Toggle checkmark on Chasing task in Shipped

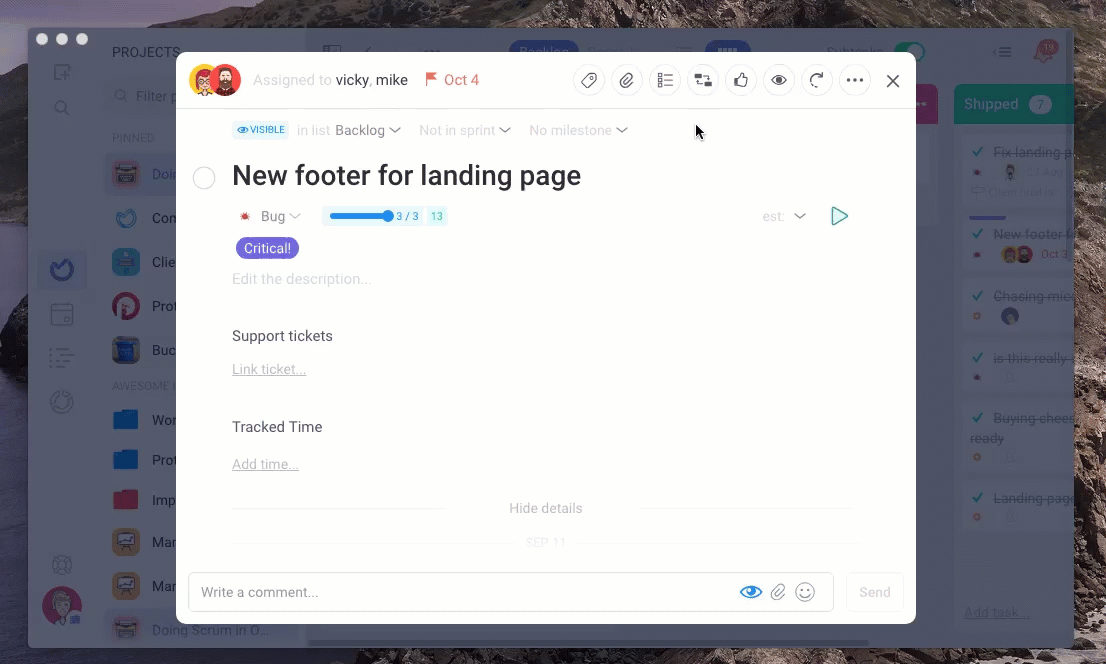978,296
